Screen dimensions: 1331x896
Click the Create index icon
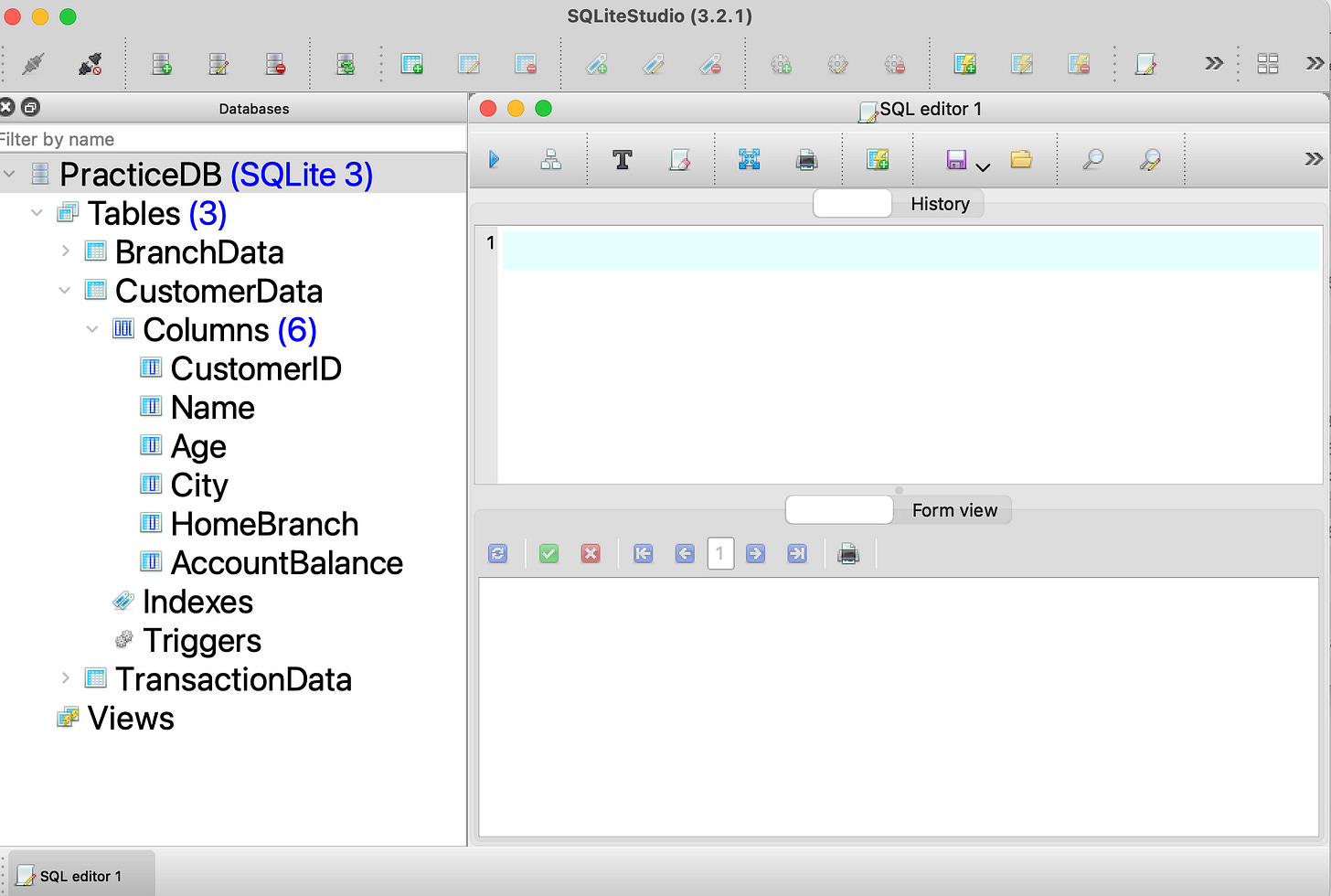(x=597, y=64)
